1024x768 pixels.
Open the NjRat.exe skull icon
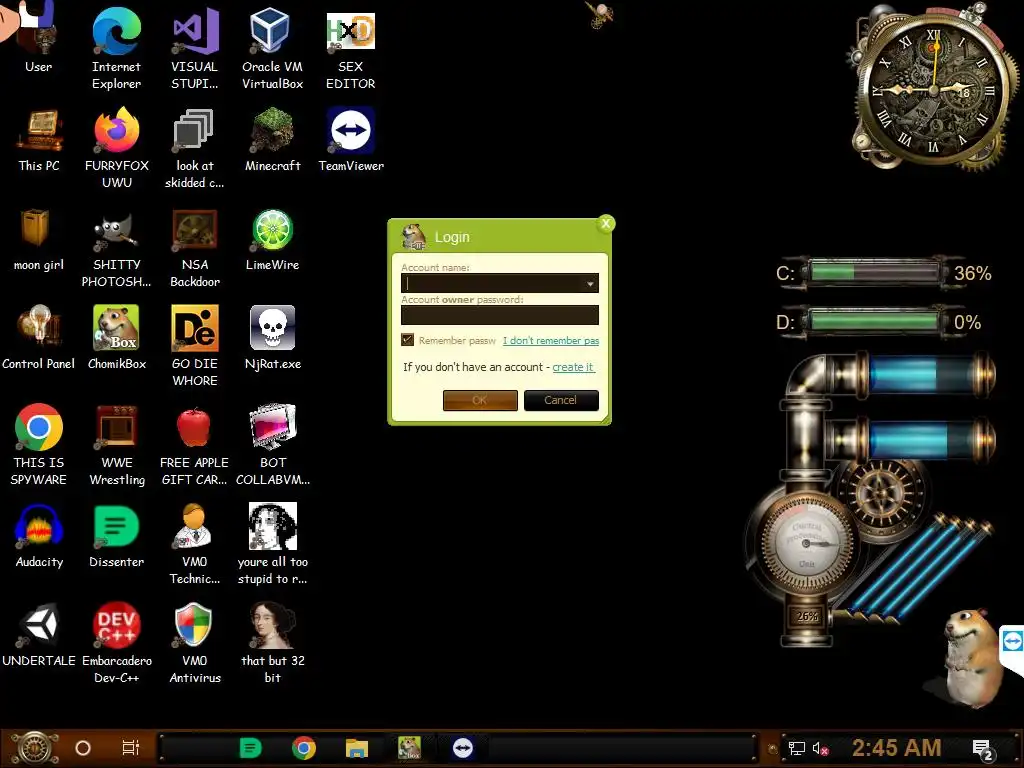tap(272, 338)
